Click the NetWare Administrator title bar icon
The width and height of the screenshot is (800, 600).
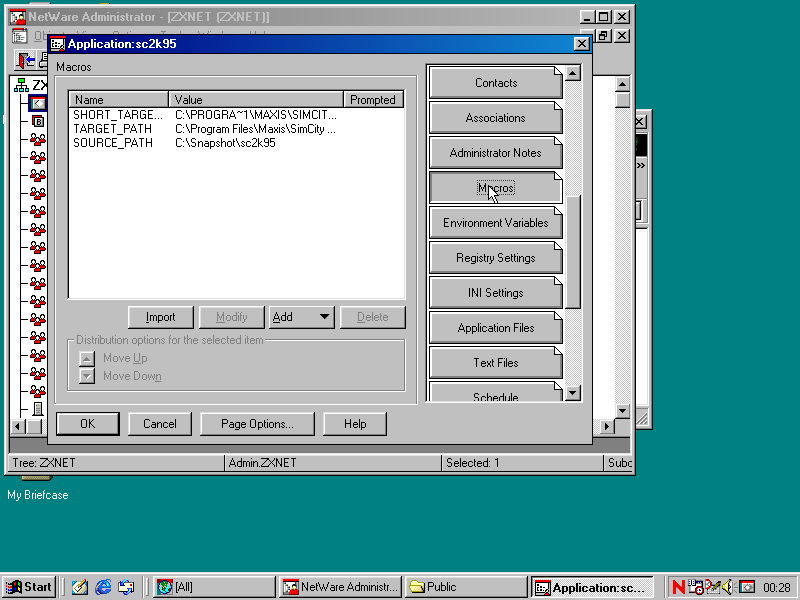(x=18, y=17)
